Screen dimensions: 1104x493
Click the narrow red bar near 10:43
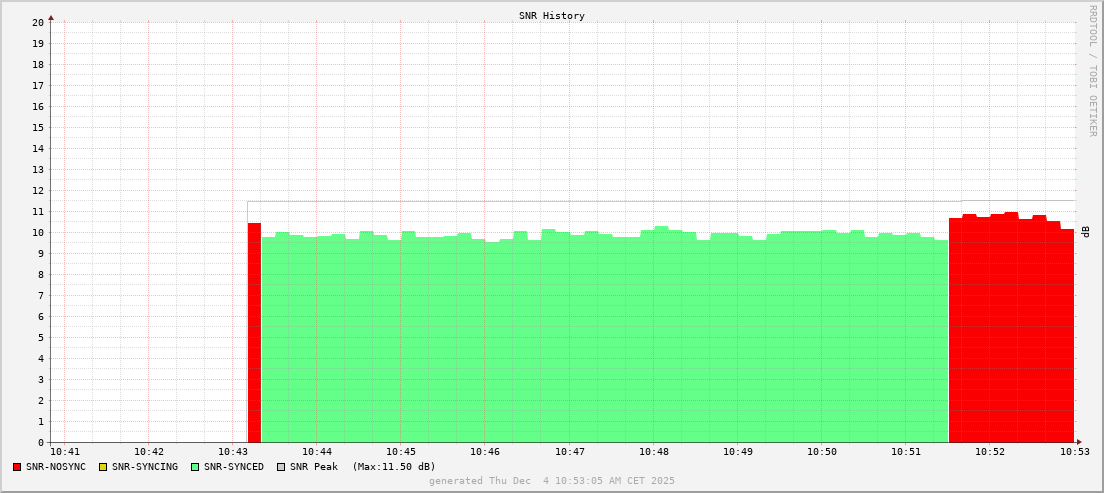click(x=254, y=335)
